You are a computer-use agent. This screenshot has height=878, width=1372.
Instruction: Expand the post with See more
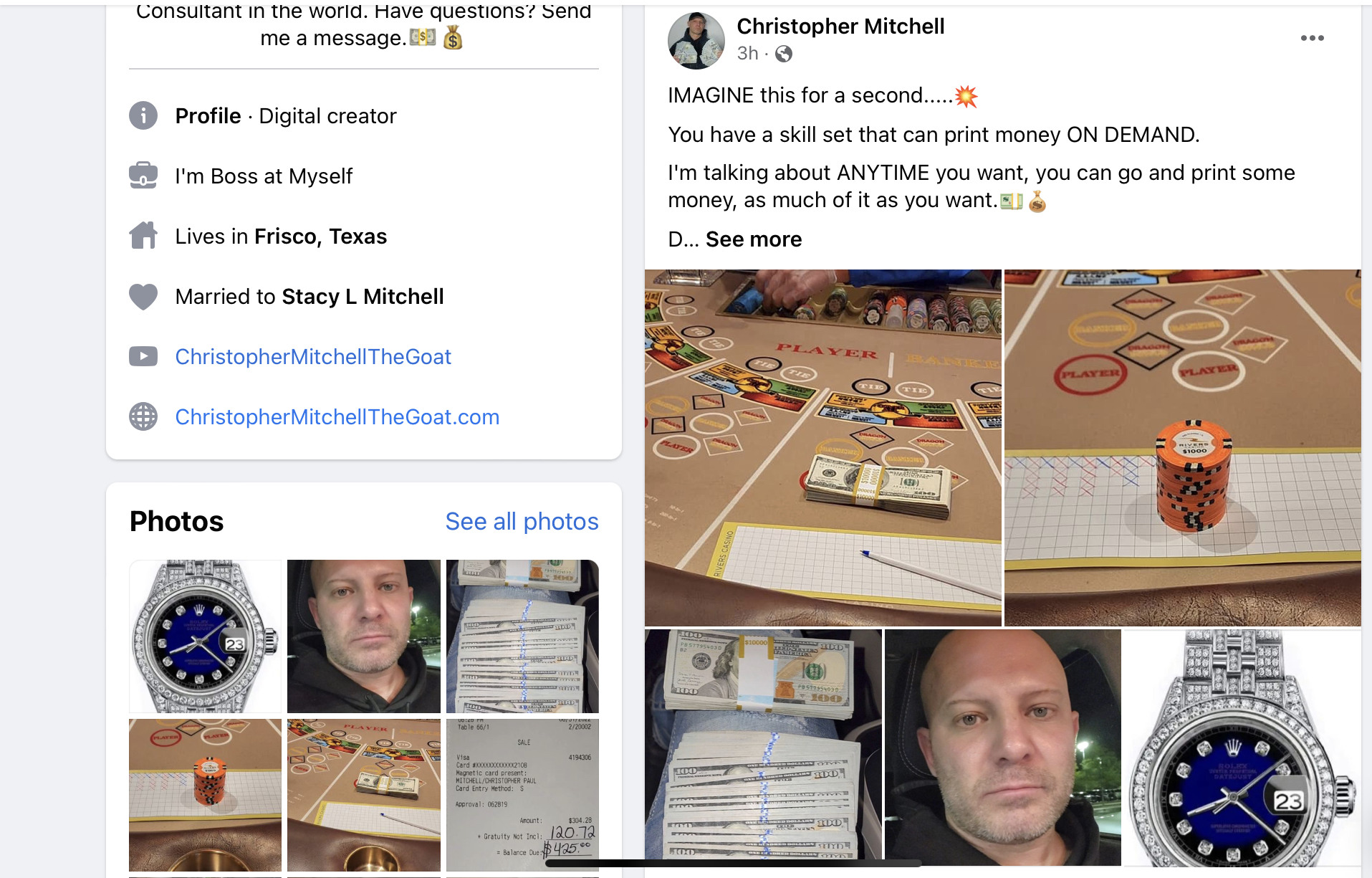[x=754, y=239]
